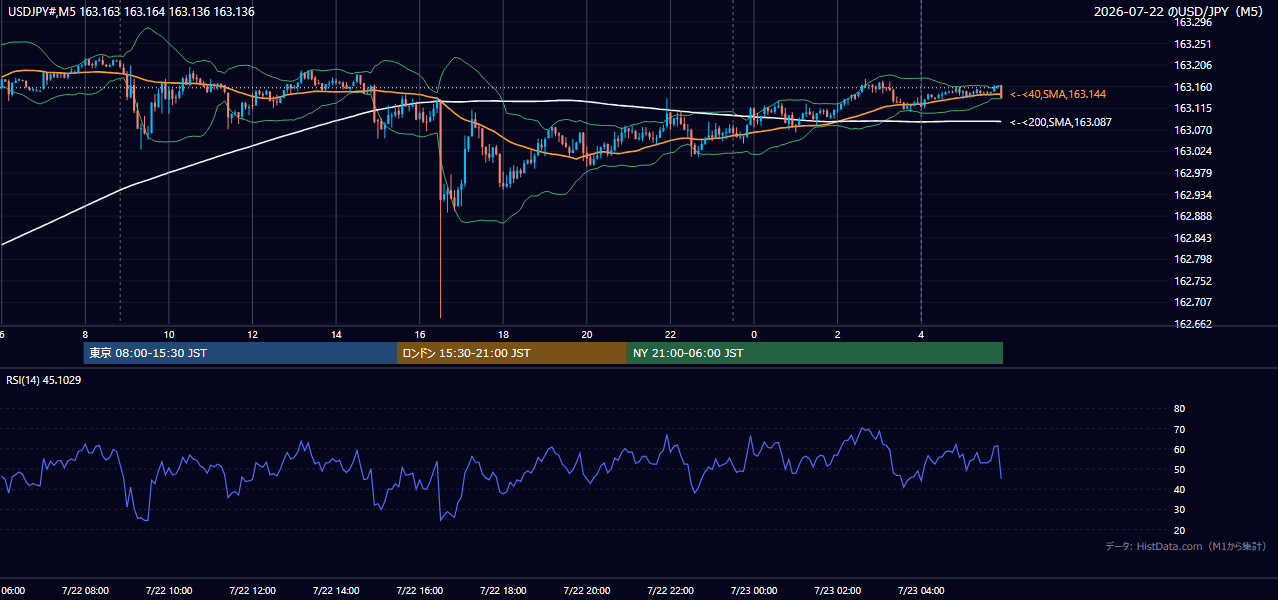Click bottom time label 7/22 16:00

419,591
